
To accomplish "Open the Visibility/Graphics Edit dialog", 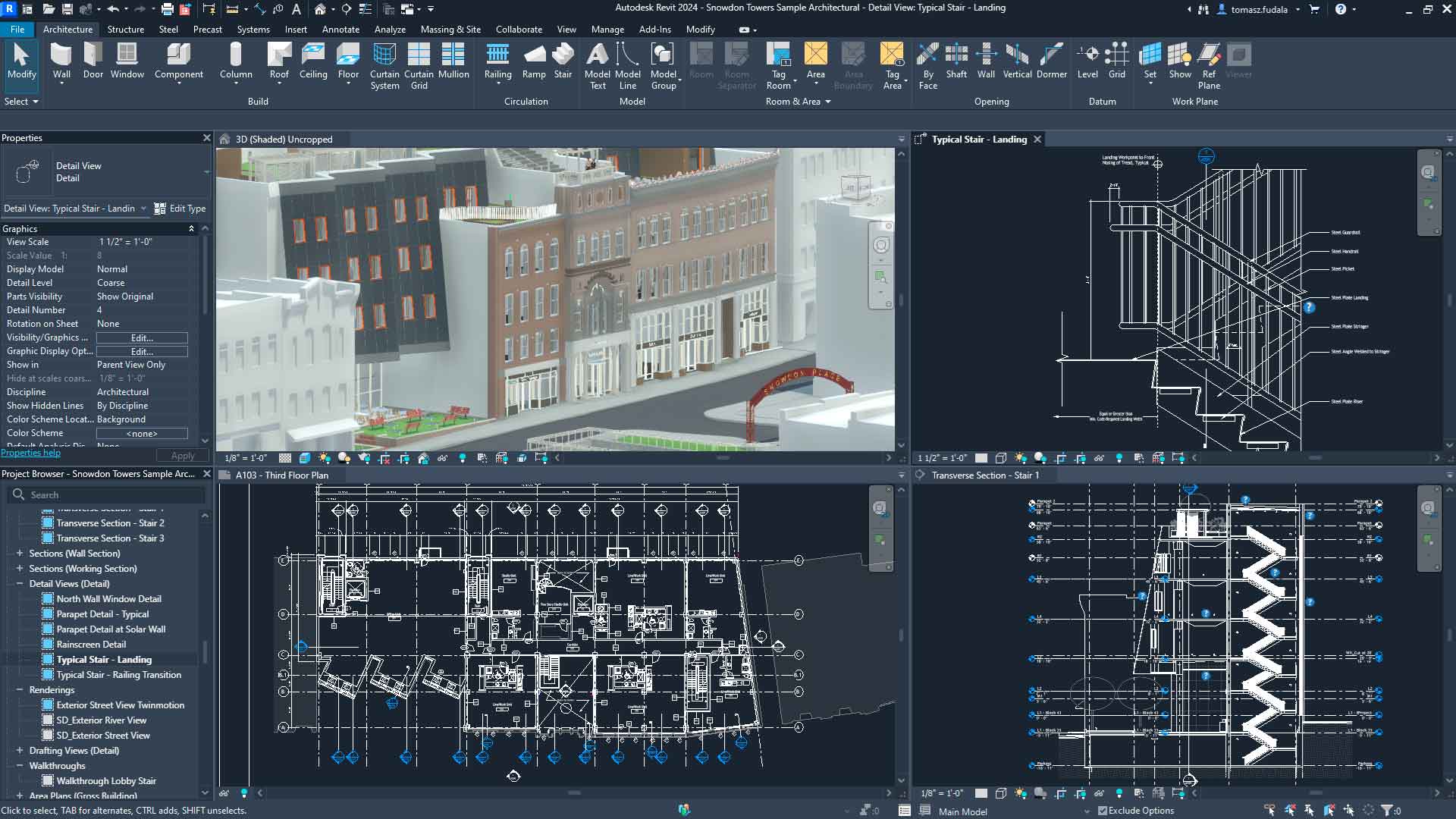I will click(x=142, y=337).
